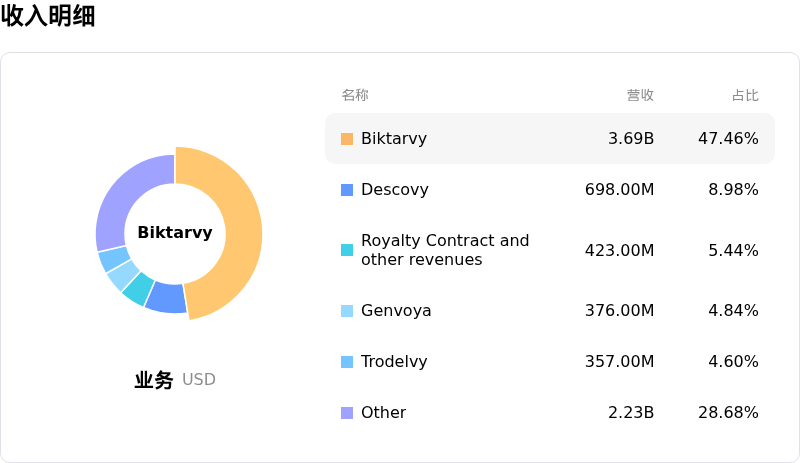
Task: Select the Genvoya row label
Action: [396, 311]
